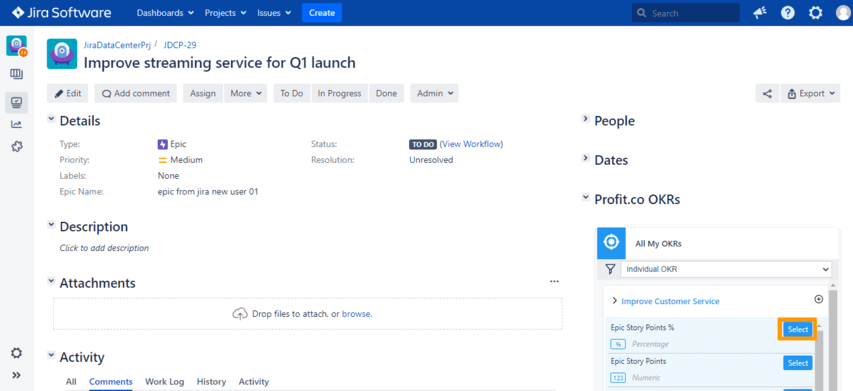Click the project avatar in sidebar
Viewport: 853px width, 391px height.
coord(16,46)
